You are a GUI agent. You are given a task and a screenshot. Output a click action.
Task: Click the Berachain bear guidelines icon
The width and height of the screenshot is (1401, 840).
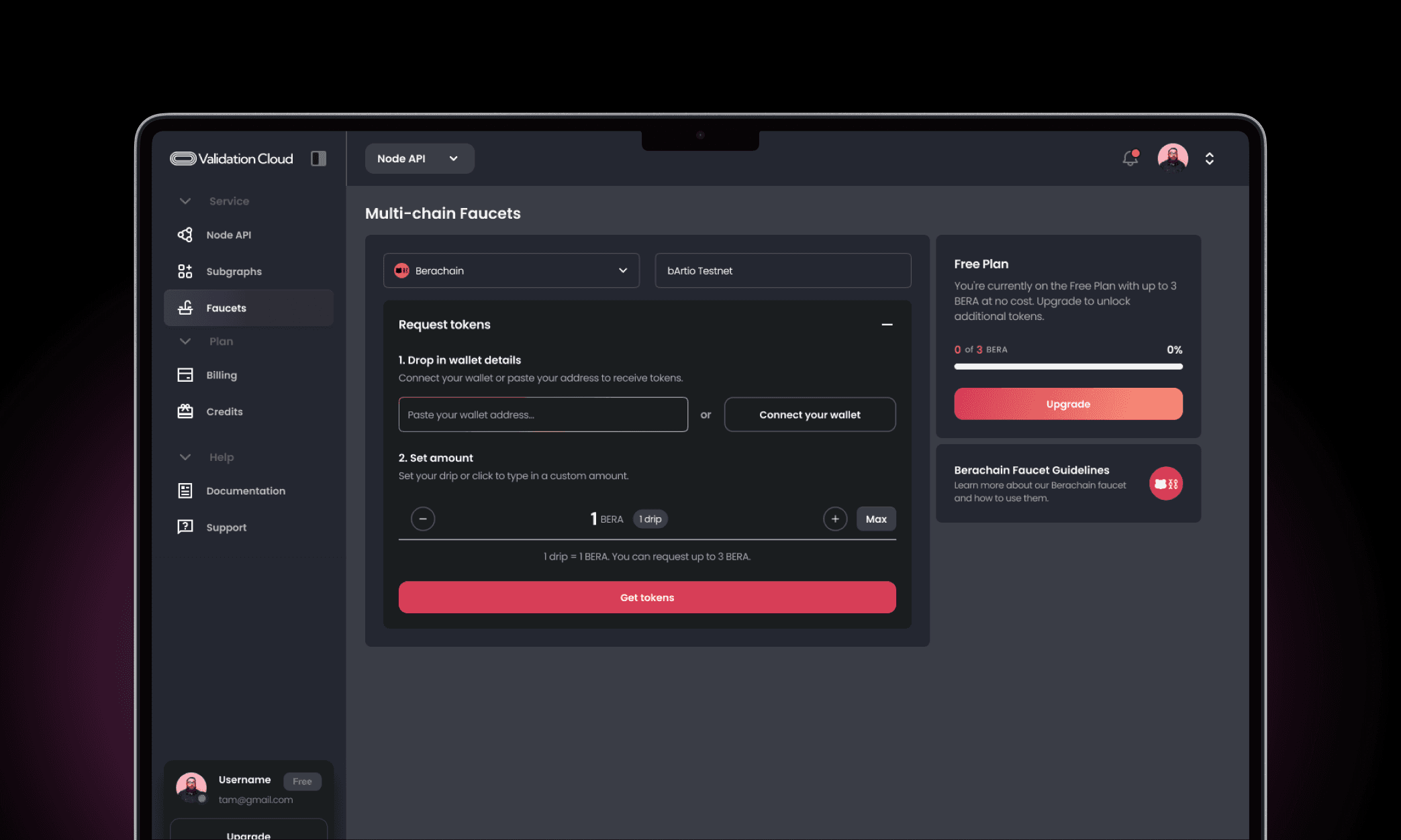1165,484
